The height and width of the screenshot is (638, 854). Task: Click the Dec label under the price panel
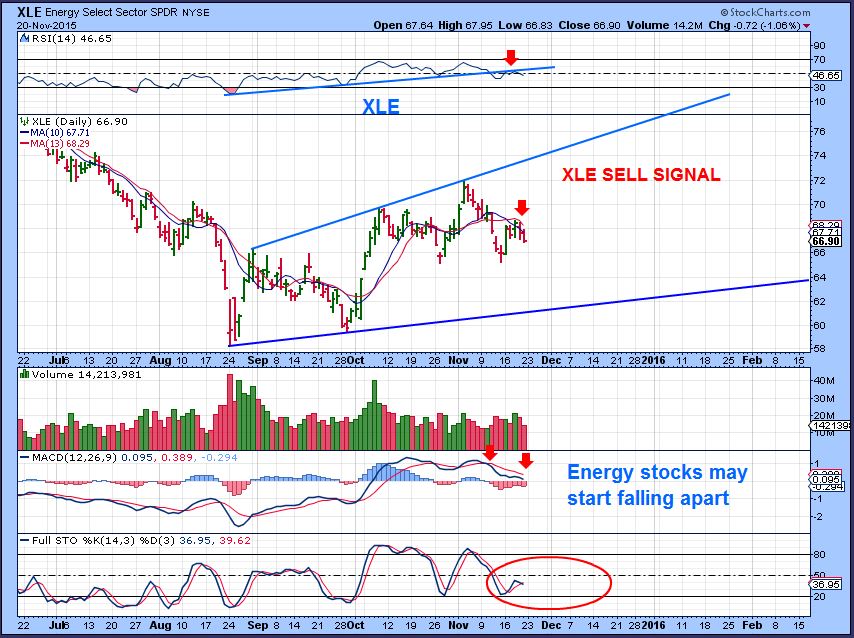tap(551, 360)
